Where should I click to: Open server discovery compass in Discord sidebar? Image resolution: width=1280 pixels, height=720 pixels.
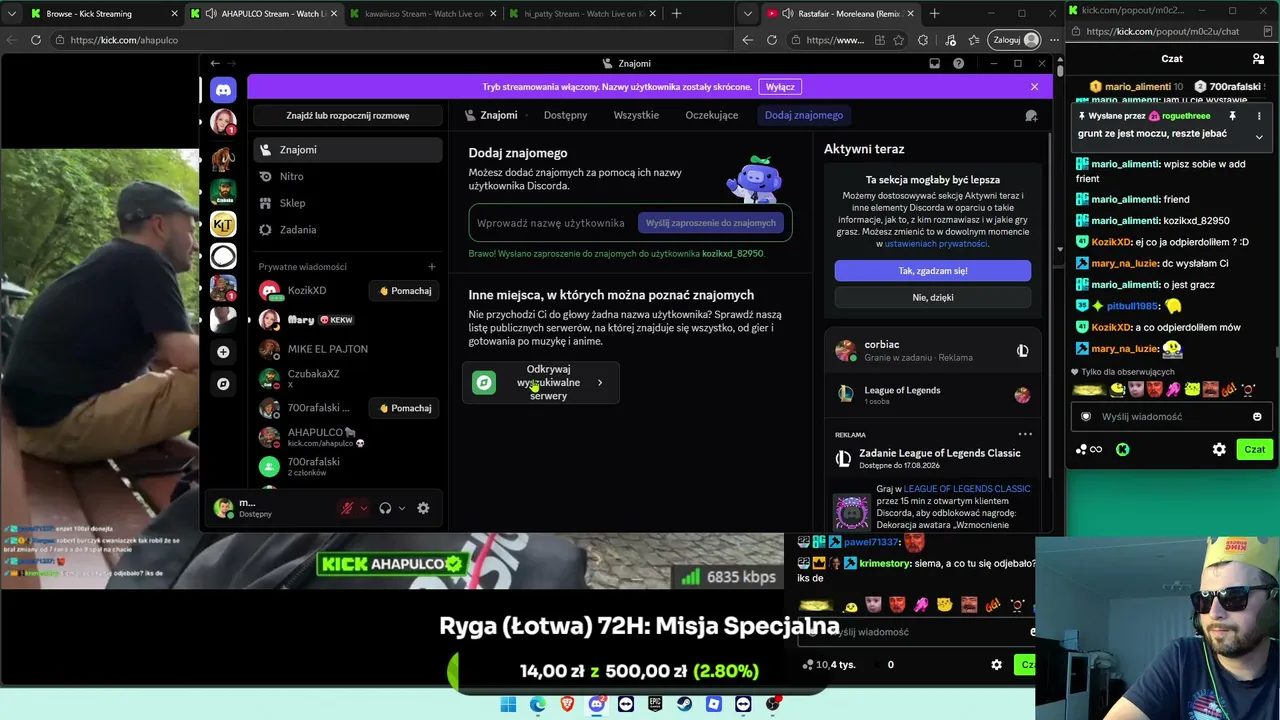(x=223, y=384)
